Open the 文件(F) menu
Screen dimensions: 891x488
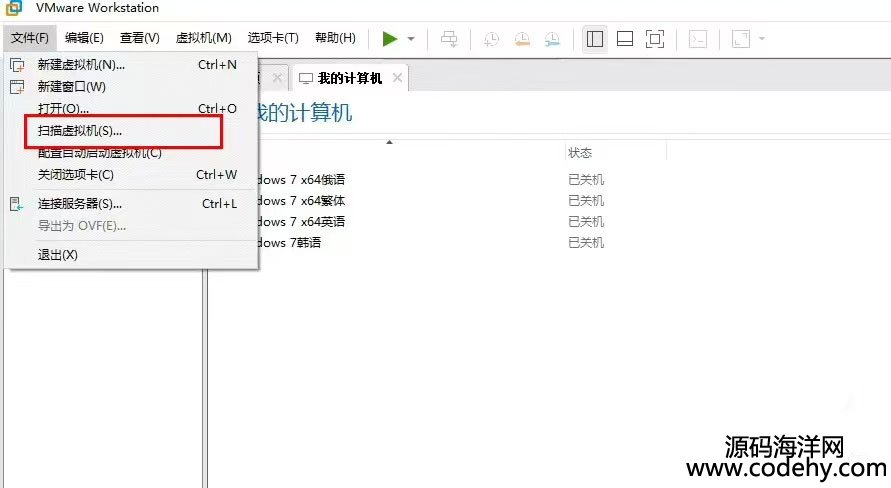[x=30, y=38]
